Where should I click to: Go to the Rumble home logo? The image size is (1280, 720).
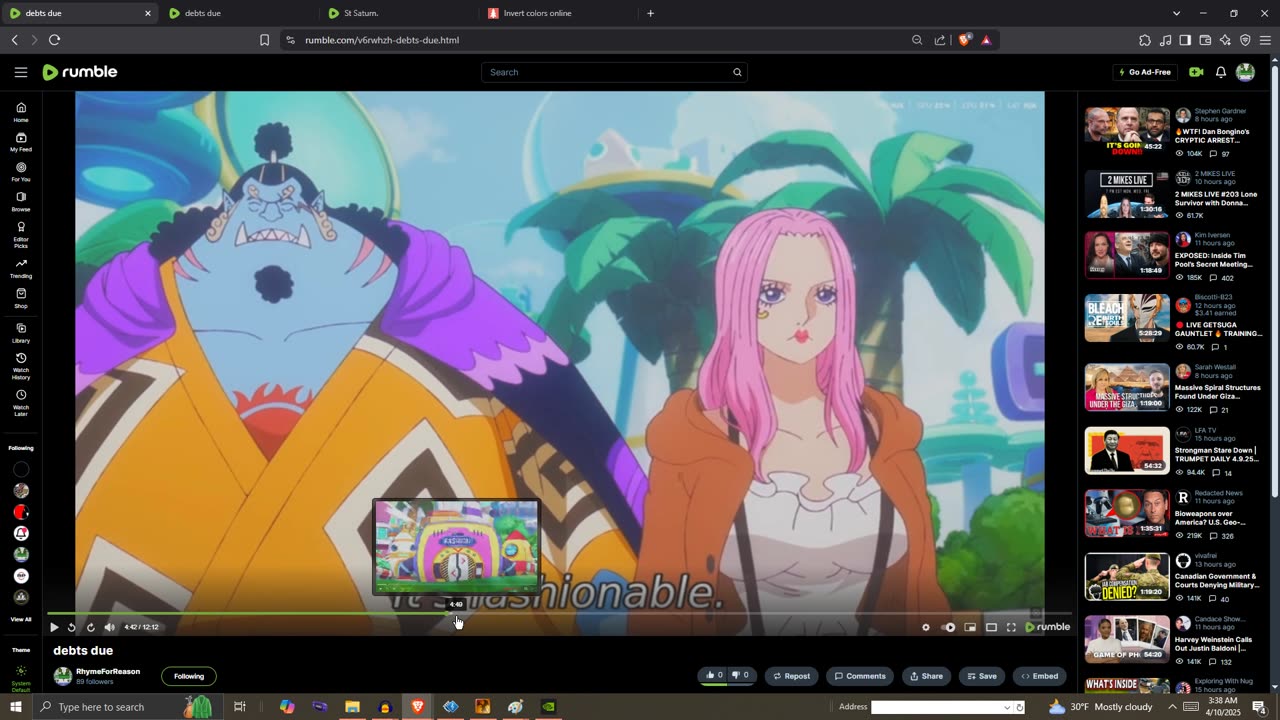pos(80,72)
